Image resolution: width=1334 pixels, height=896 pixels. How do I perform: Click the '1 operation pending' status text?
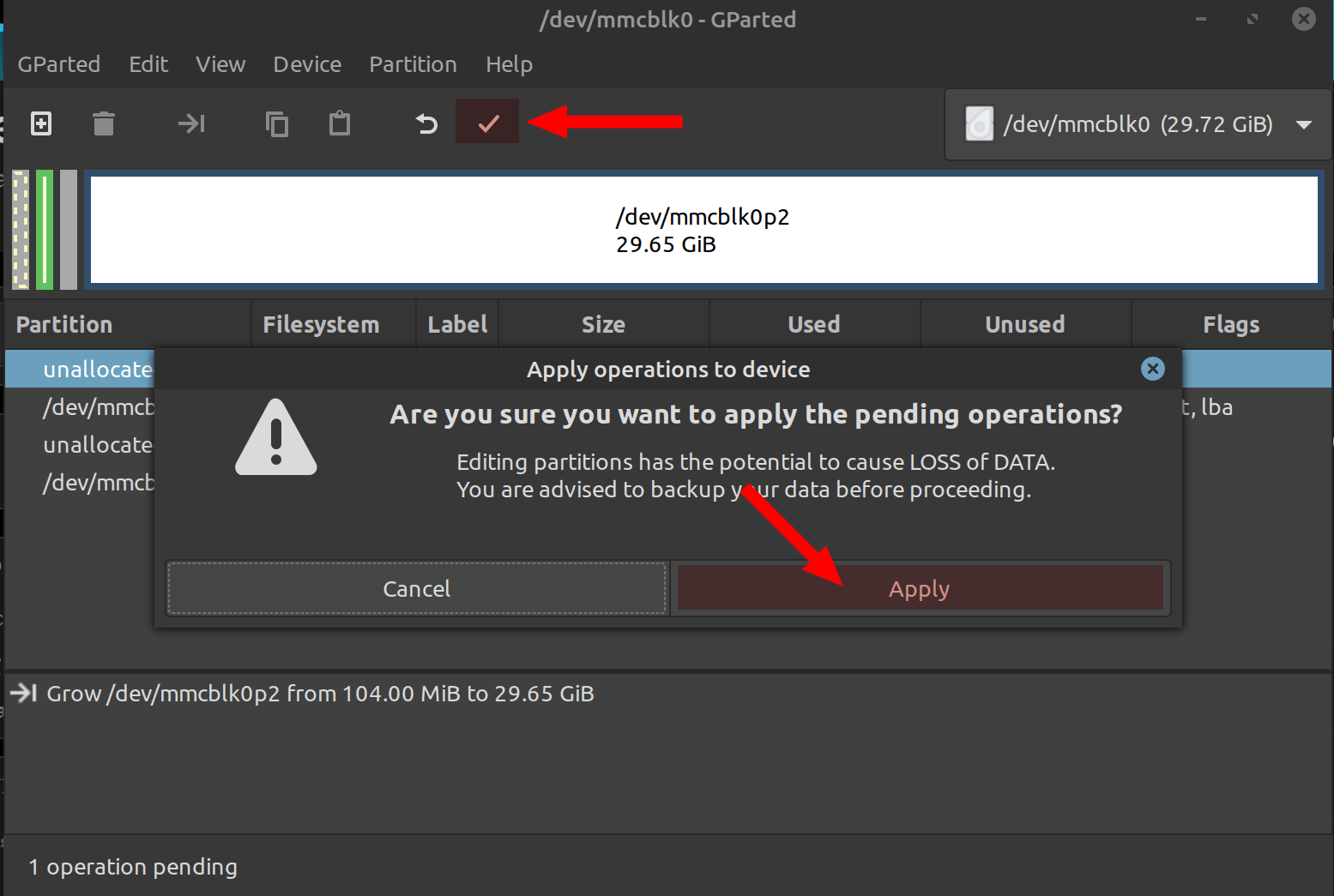click(x=133, y=867)
